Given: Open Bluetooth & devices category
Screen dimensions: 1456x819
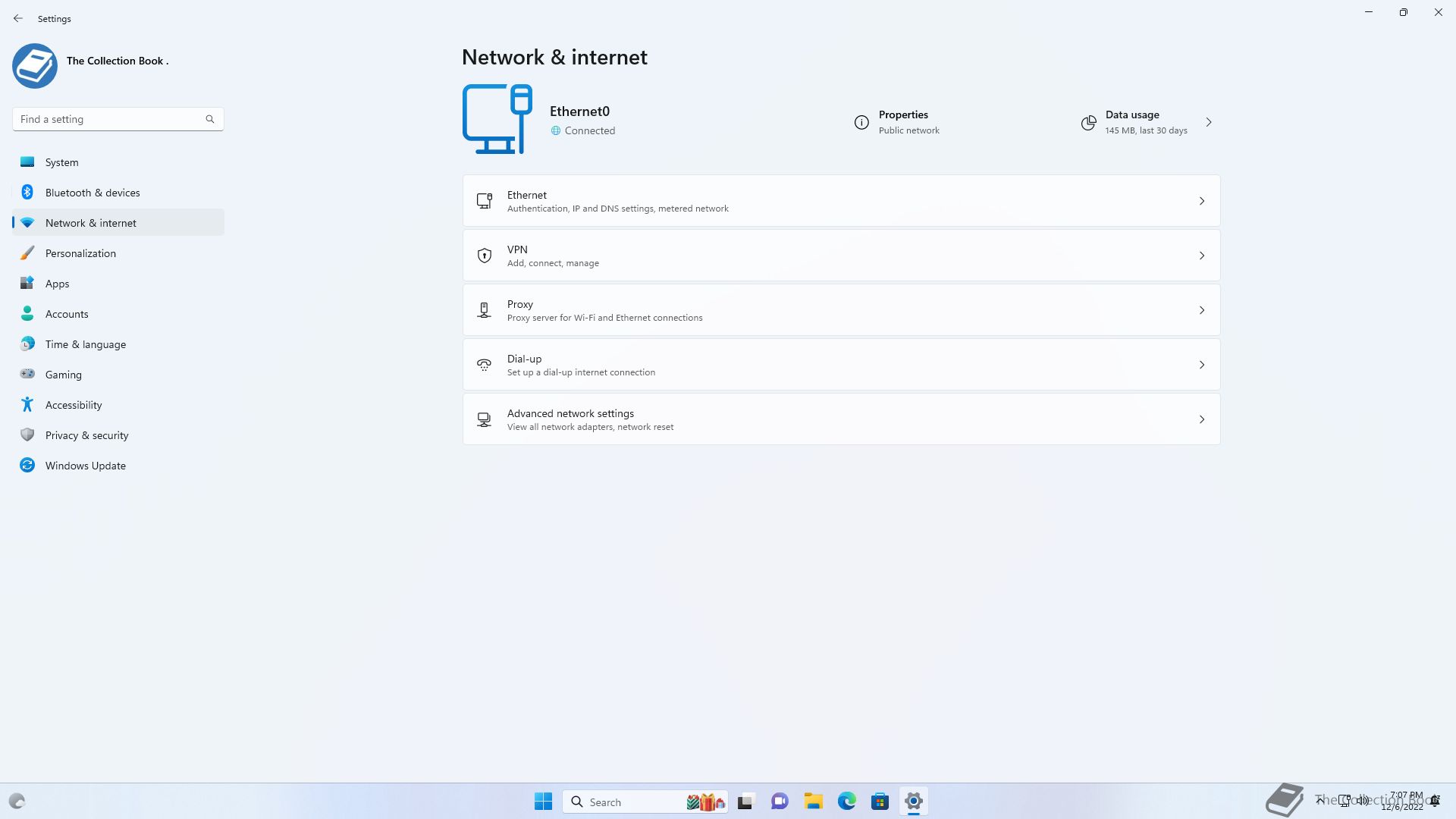Looking at the screenshot, I should [x=118, y=193].
